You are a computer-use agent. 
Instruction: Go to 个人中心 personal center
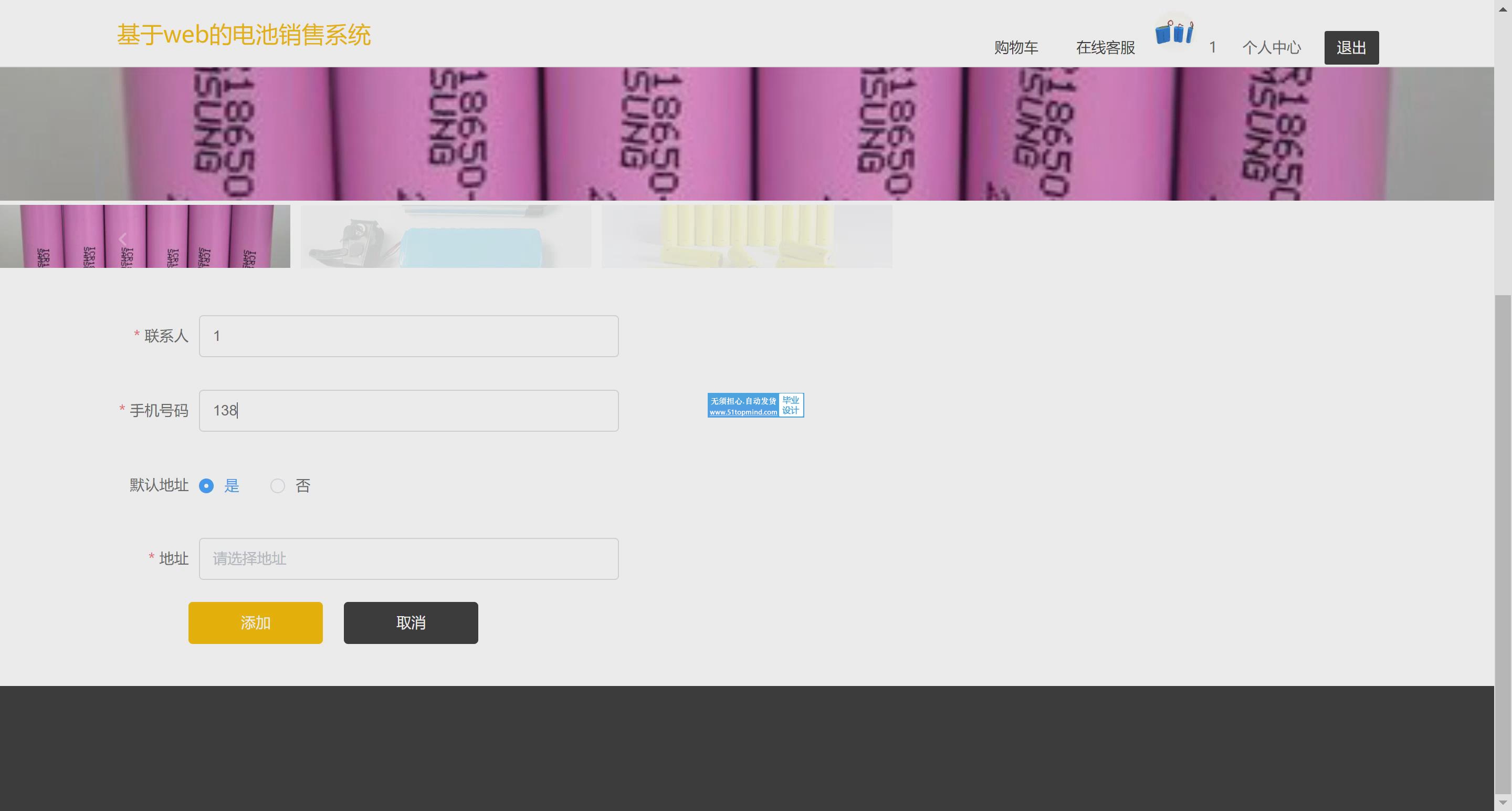(1272, 48)
